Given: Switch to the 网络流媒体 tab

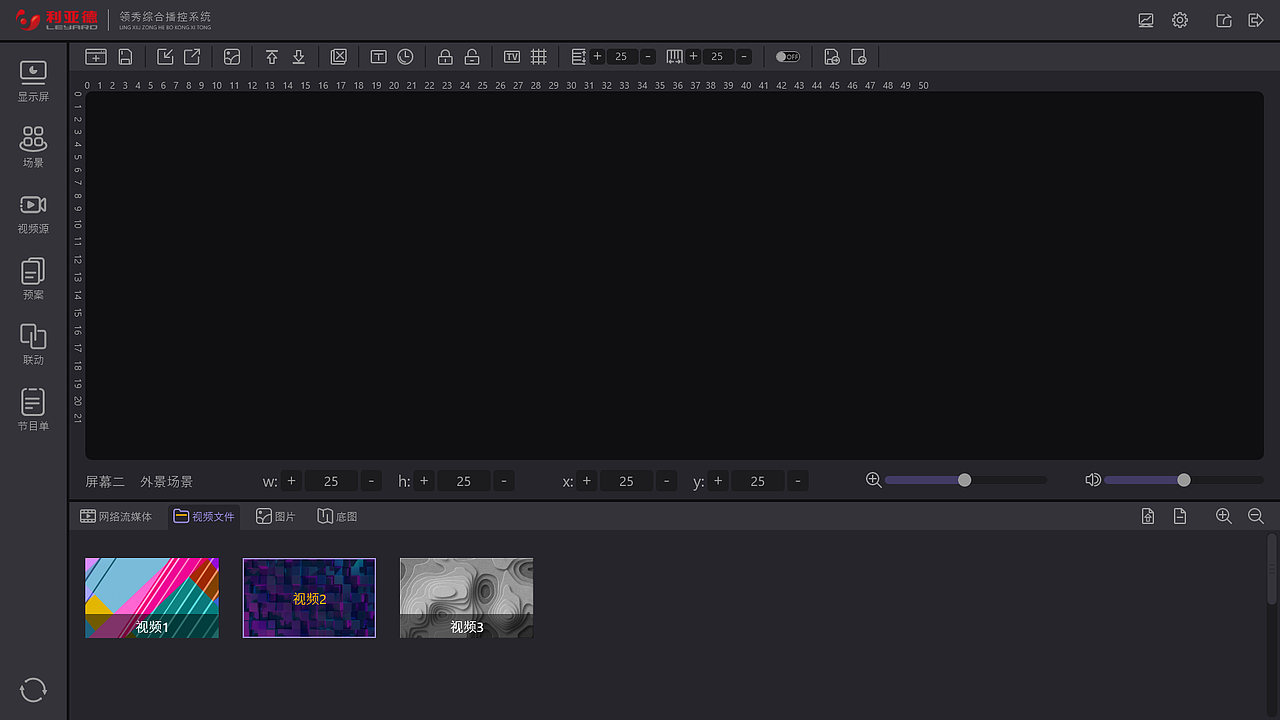Looking at the screenshot, I should tap(116, 517).
